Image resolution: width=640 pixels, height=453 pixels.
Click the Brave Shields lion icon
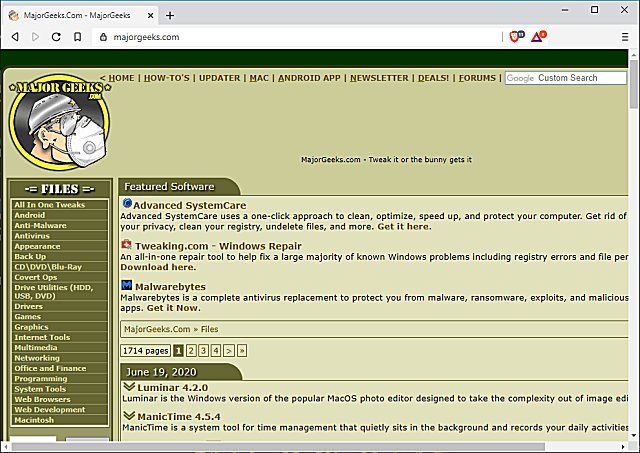(515, 37)
